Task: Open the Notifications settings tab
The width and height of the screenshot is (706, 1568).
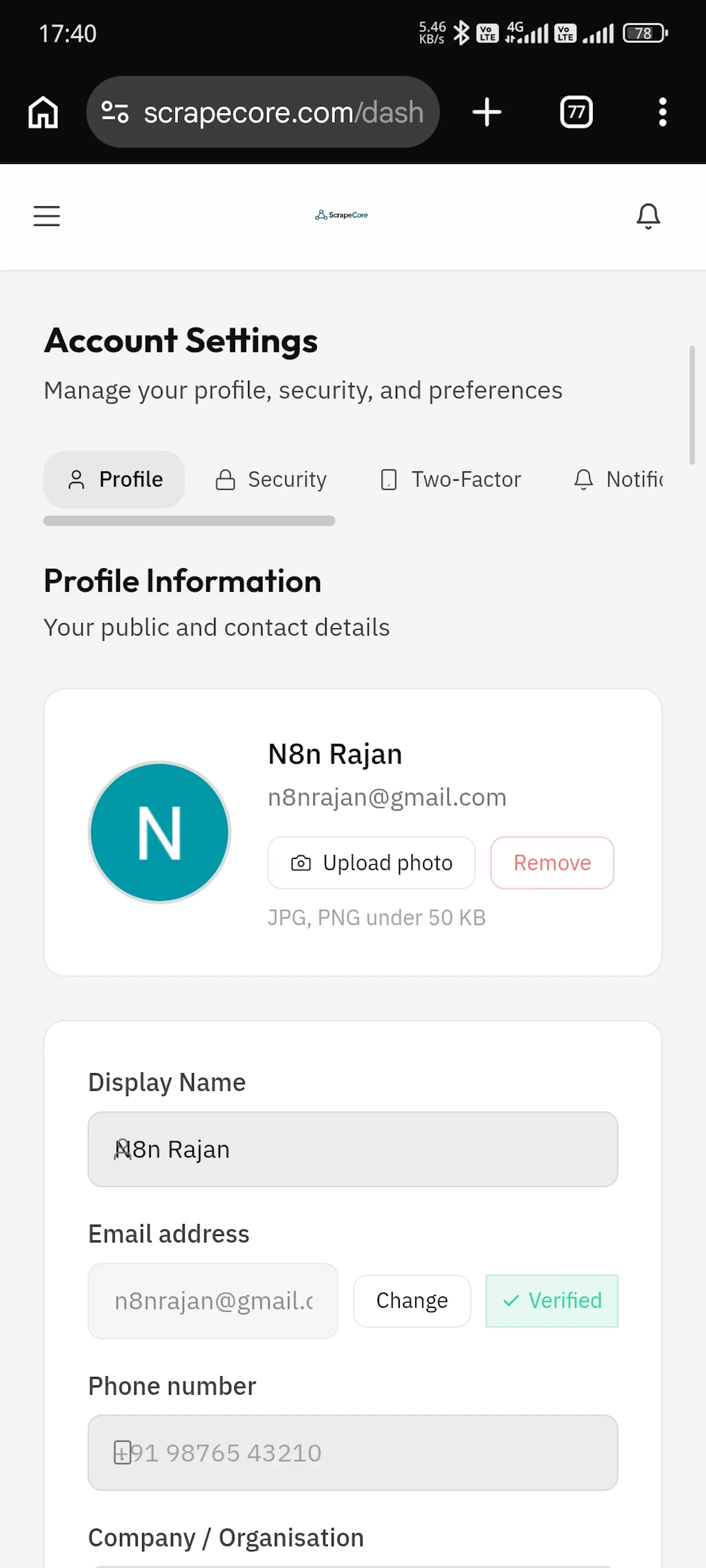Action: (618, 480)
